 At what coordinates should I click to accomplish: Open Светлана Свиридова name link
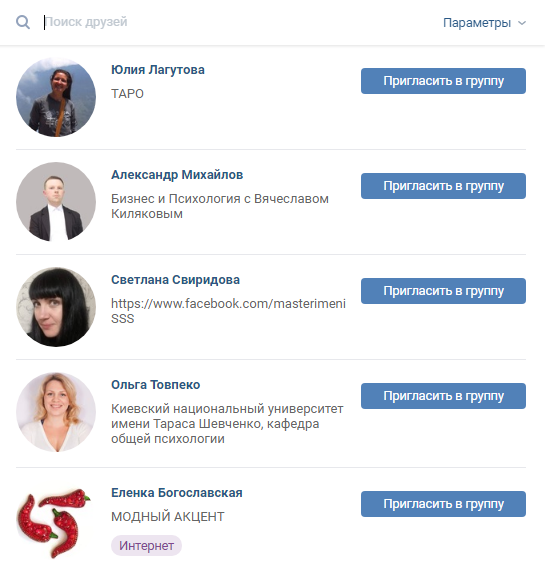tap(175, 280)
